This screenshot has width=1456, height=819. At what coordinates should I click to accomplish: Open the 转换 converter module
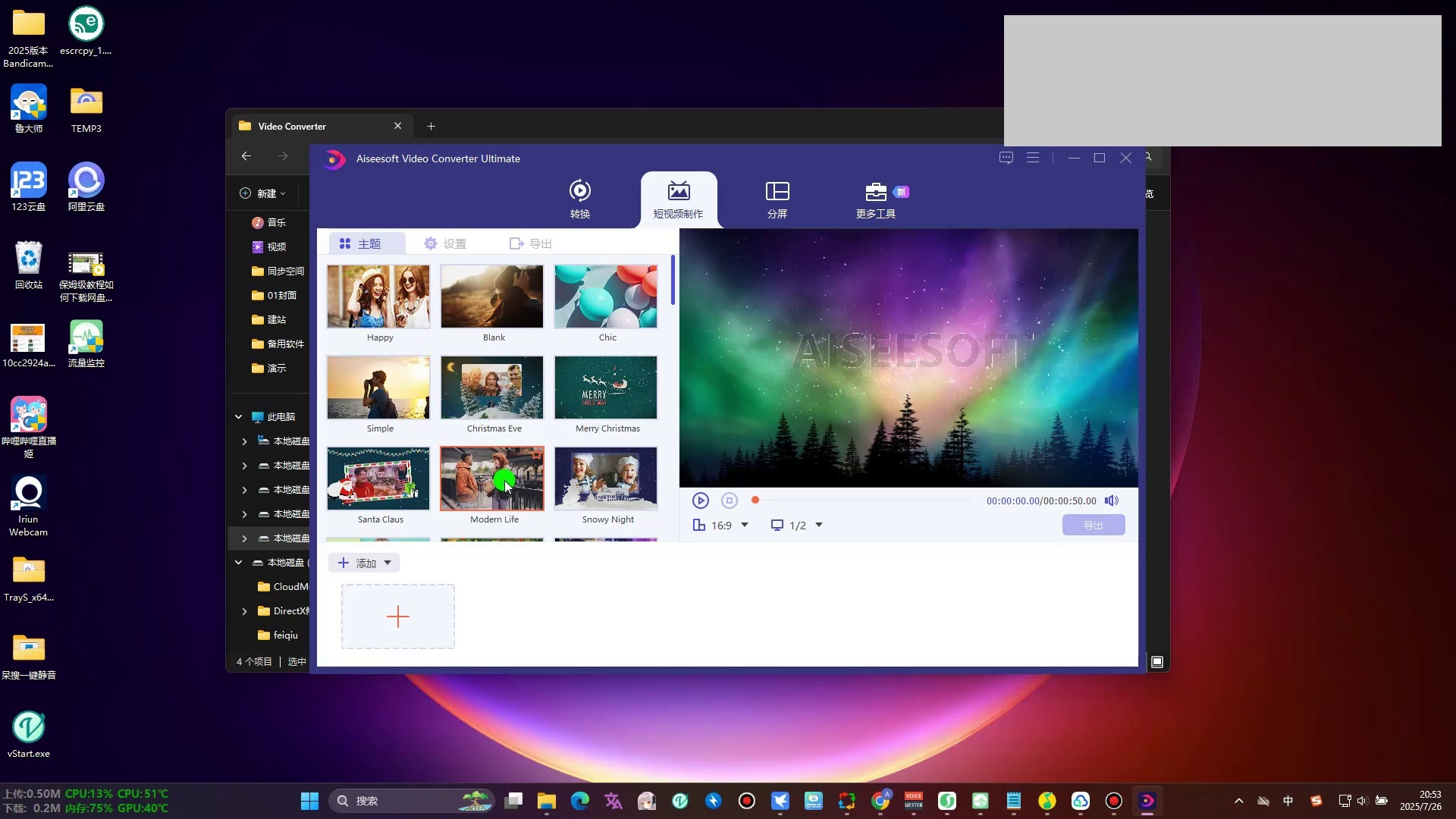(x=579, y=199)
